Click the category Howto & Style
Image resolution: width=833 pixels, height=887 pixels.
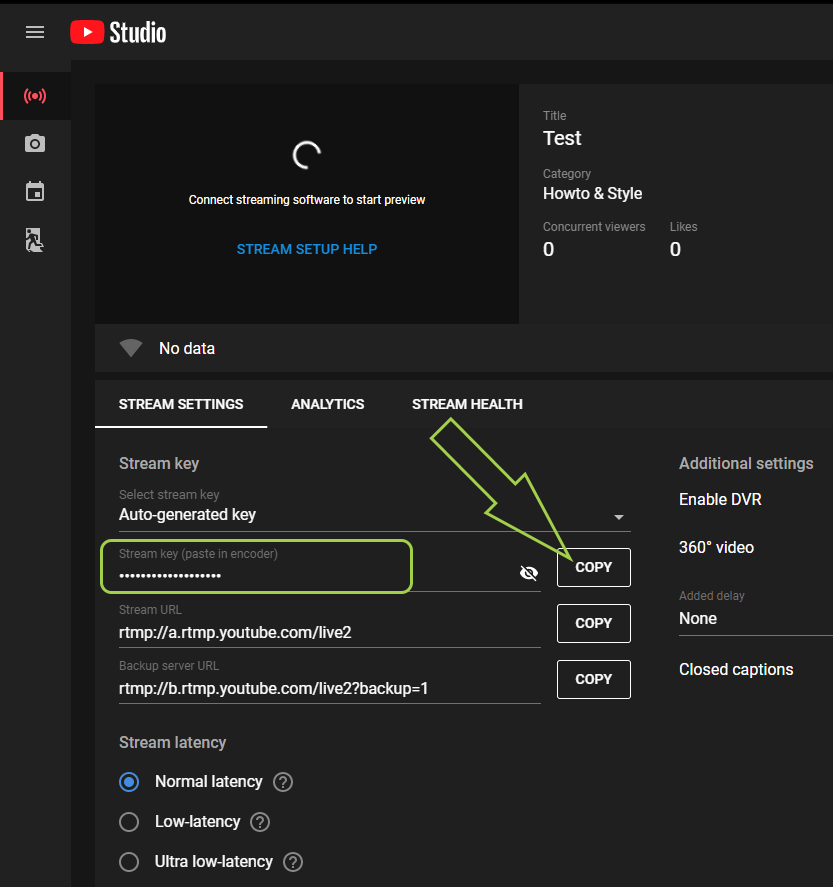(x=592, y=193)
